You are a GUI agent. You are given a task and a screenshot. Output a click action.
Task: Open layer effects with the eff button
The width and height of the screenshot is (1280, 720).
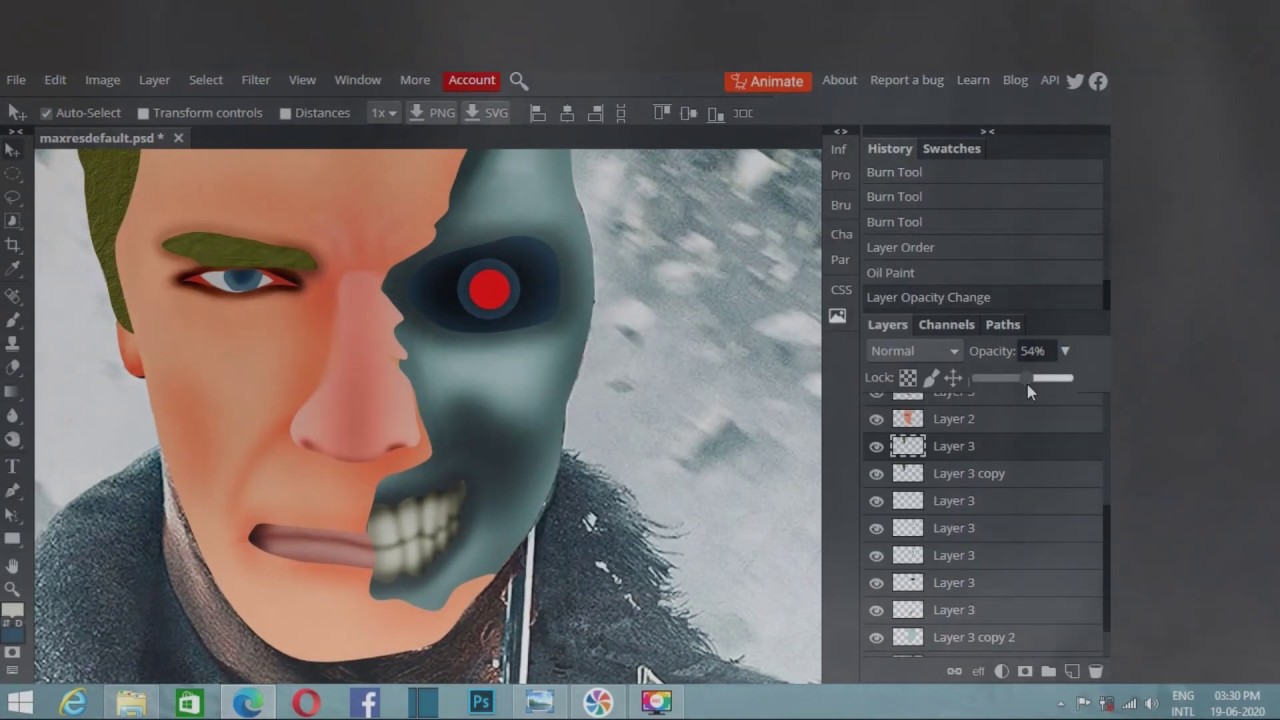coord(978,672)
